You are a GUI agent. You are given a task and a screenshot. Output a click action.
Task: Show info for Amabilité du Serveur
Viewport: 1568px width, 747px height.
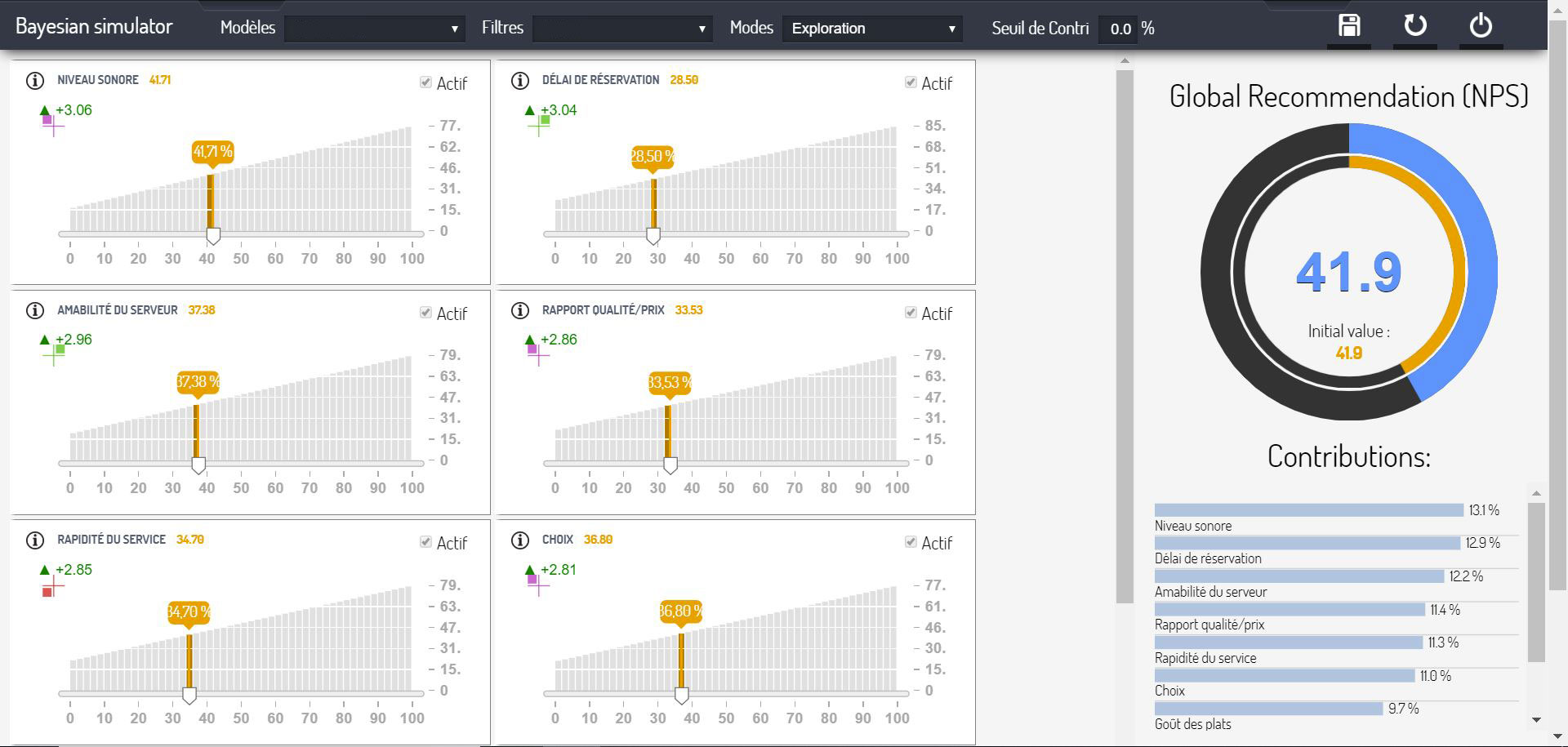click(35, 311)
